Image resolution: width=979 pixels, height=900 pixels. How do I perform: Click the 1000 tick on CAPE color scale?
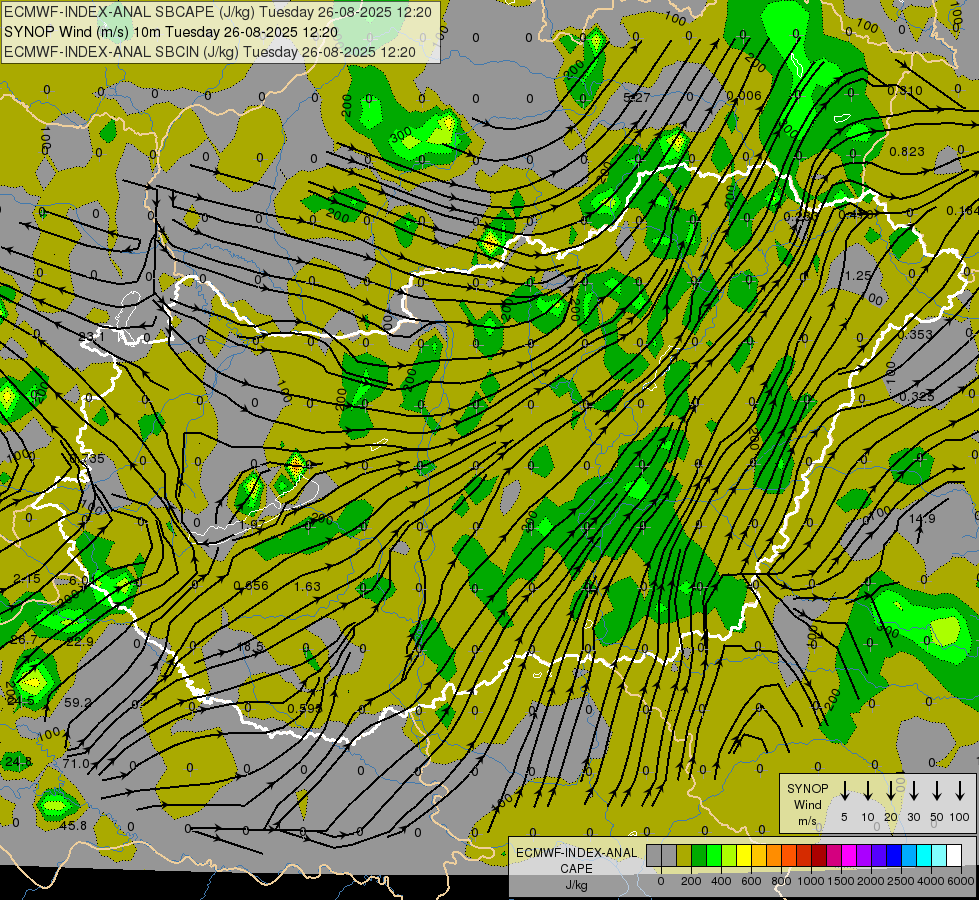pos(810,881)
